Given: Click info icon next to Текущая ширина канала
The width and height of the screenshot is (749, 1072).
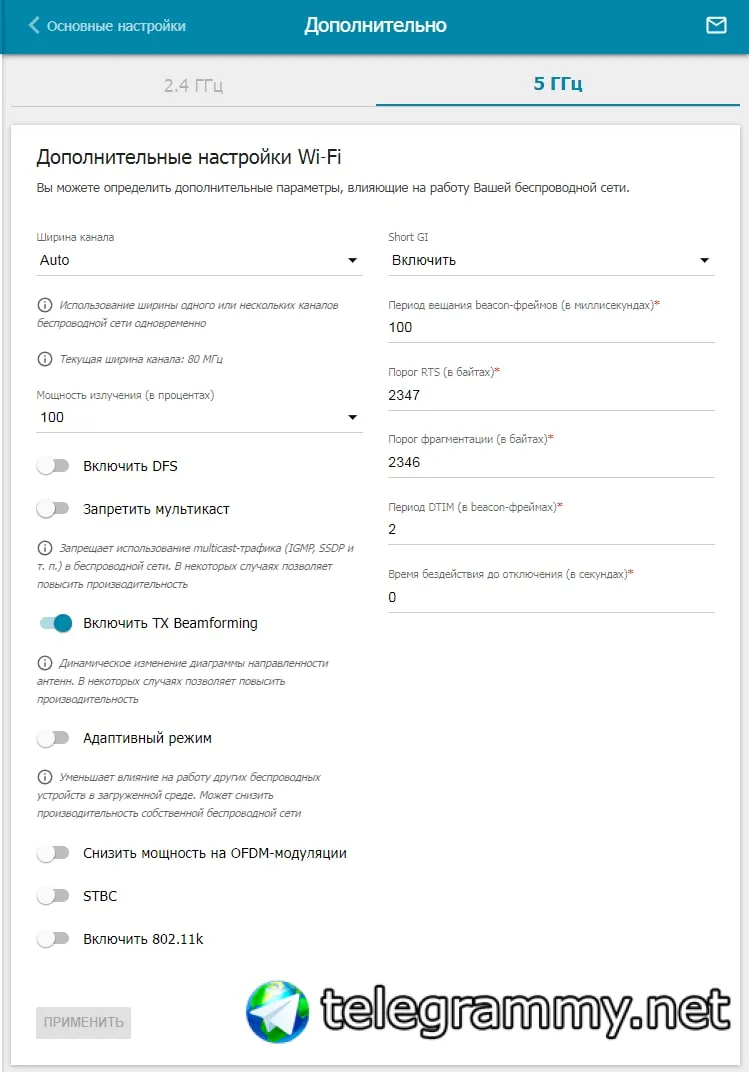Looking at the screenshot, I should (x=44, y=359).
